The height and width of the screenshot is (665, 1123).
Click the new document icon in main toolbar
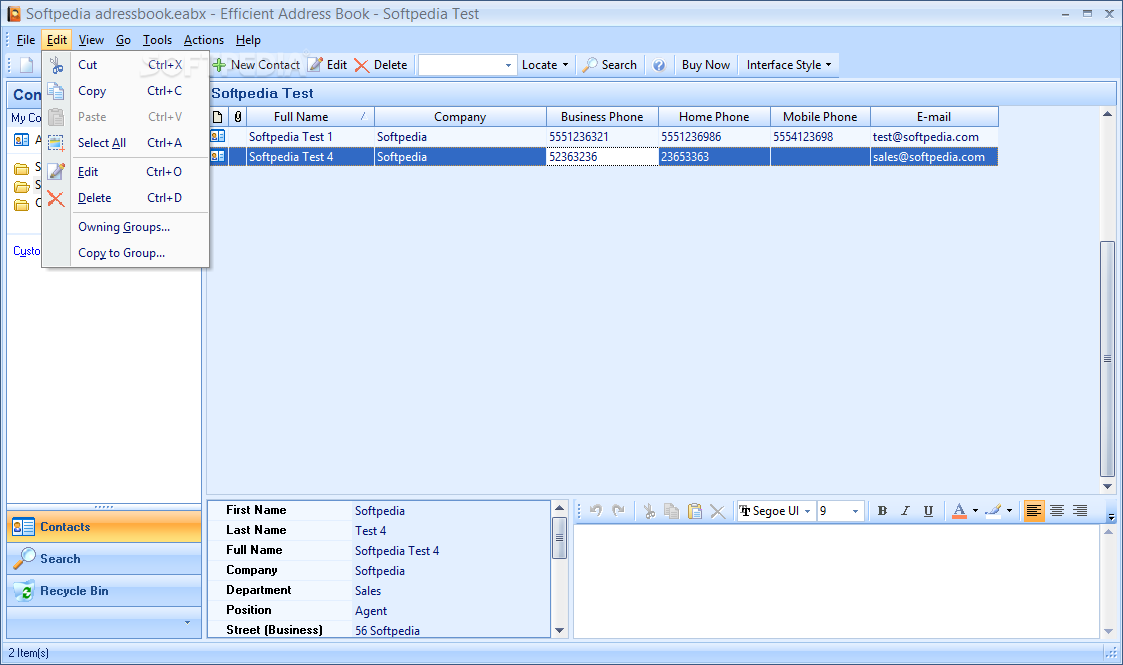coord(26,65)
